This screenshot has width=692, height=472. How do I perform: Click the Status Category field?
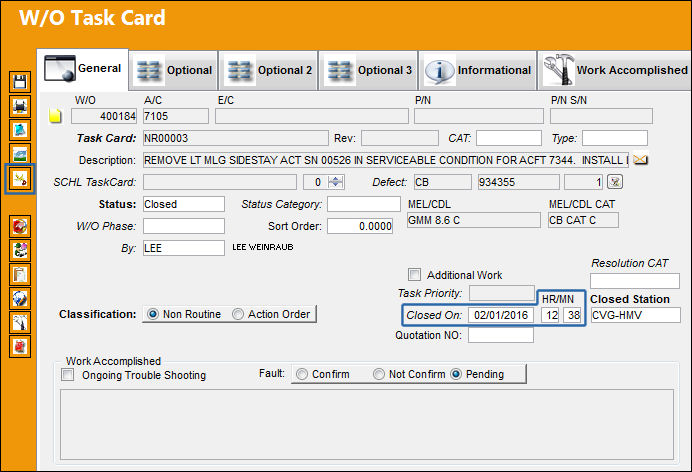coord(364,204)
